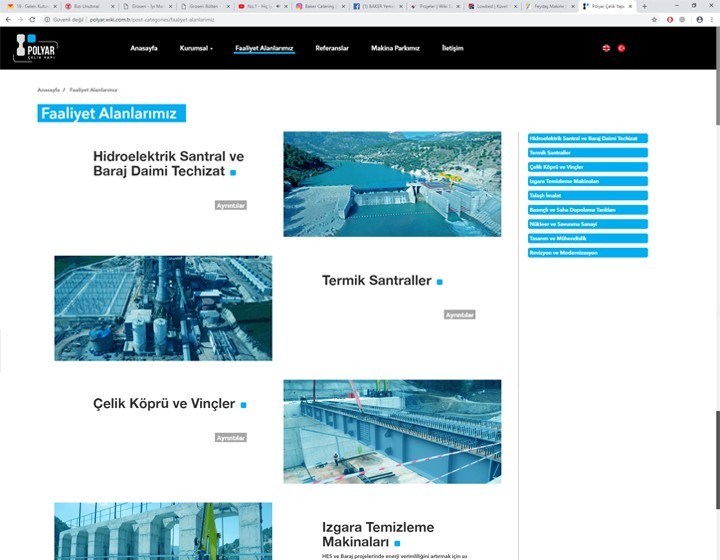
Task: Click the browser forward arrow
Action: pyautogui.click(x=20, y=20)
